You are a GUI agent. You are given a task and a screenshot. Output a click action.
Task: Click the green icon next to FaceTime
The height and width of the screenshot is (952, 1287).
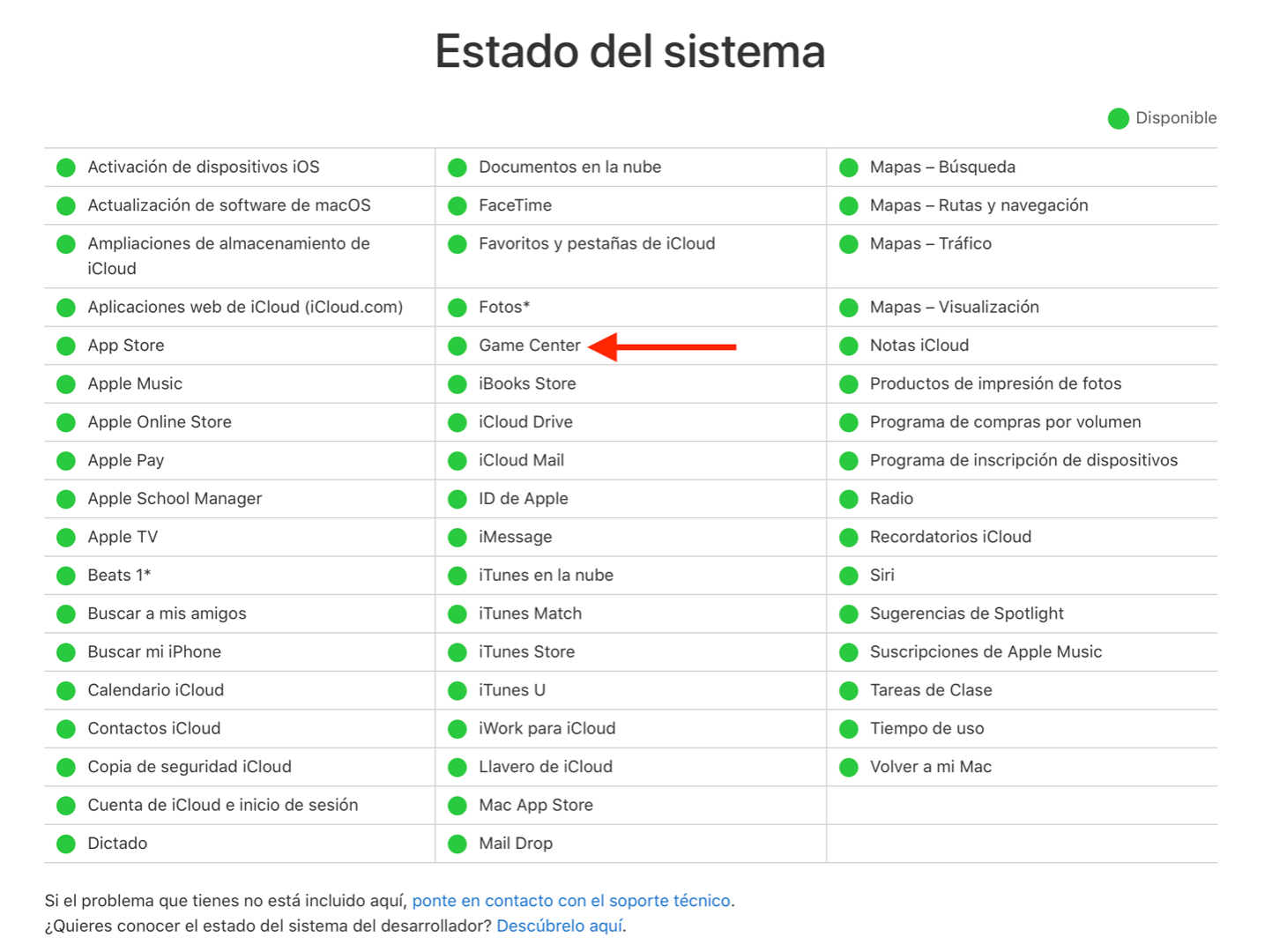coord(457,206)
